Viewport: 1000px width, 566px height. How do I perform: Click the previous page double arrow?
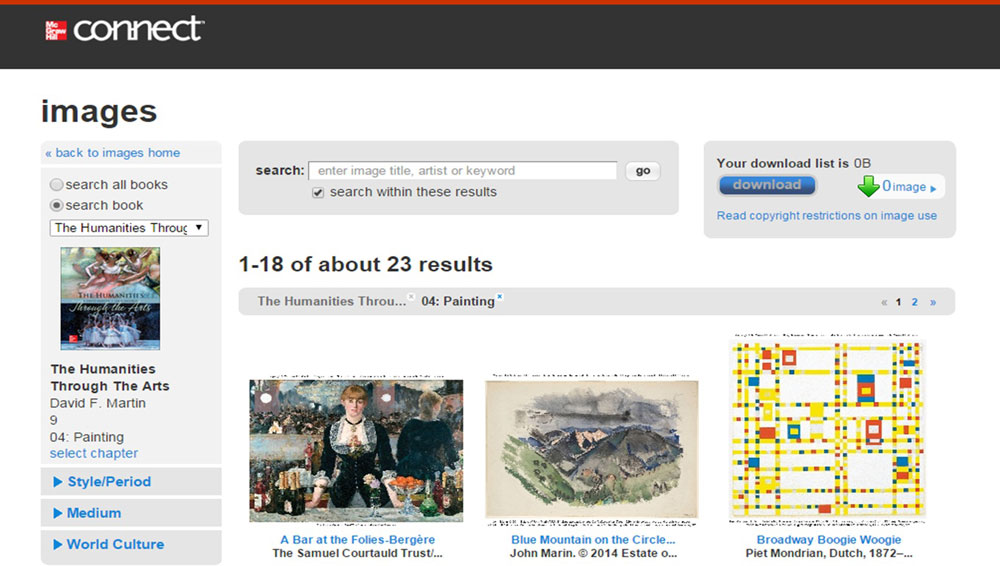click(x=884, y=302)
